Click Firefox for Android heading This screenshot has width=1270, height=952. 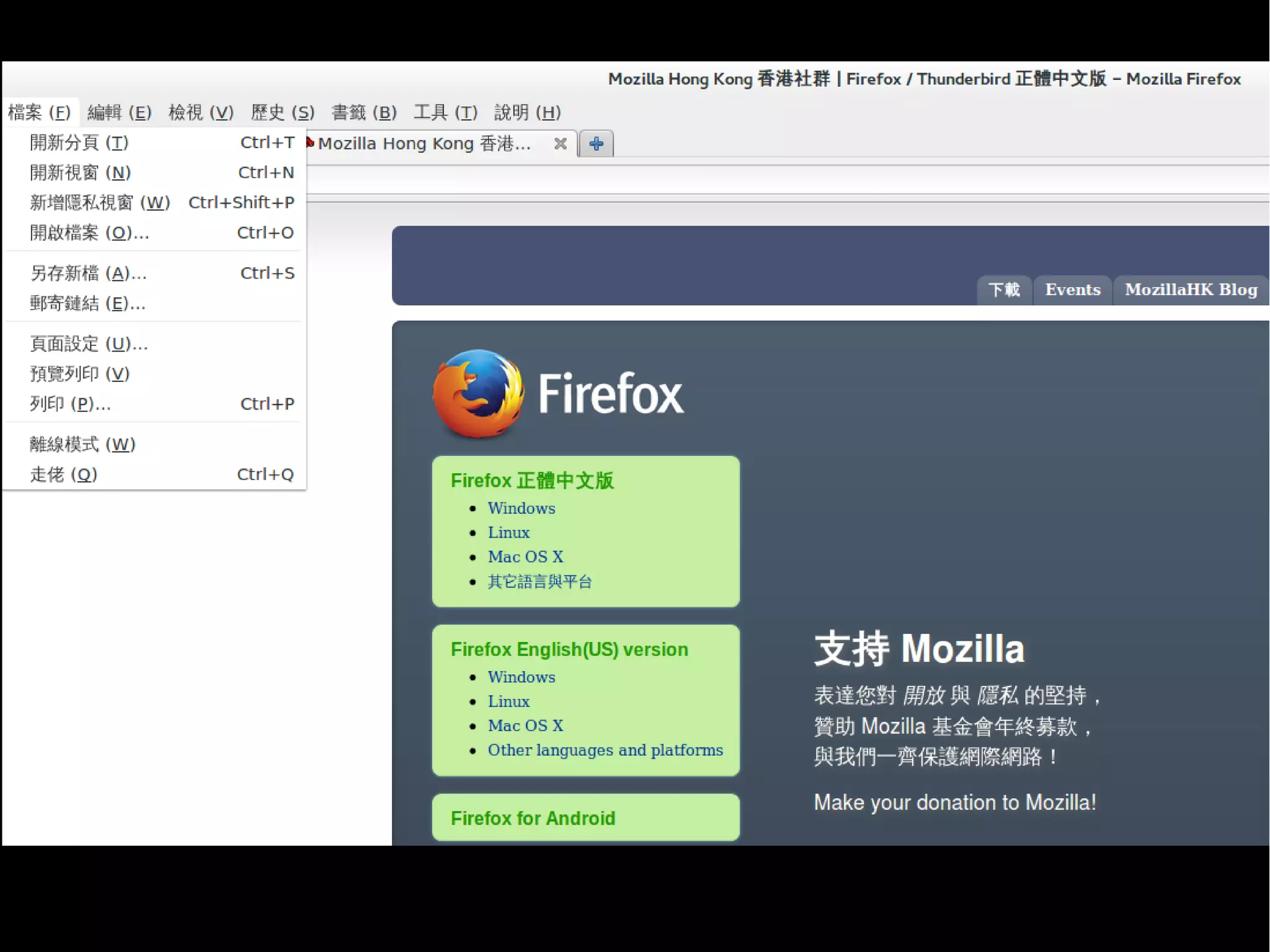coord(533,818)
